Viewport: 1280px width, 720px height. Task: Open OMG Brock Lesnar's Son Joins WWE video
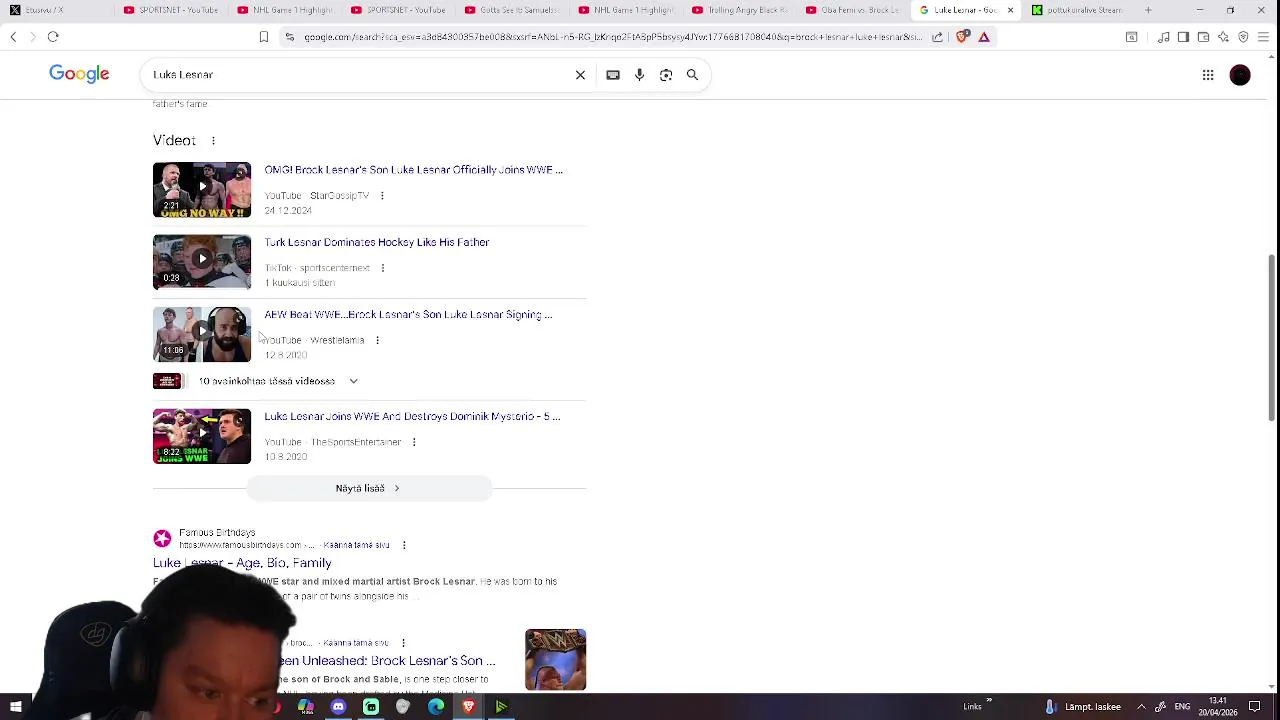tap(413, 170)
